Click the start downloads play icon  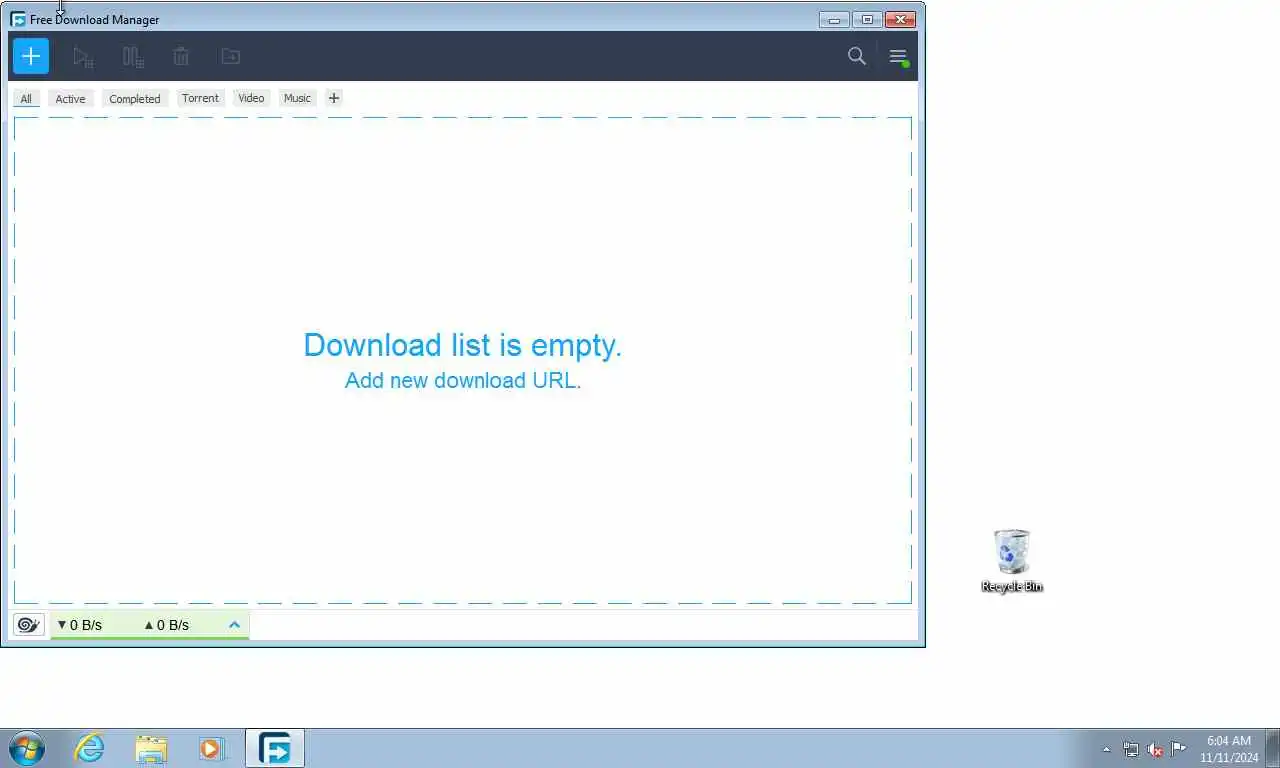pos(83,57)
